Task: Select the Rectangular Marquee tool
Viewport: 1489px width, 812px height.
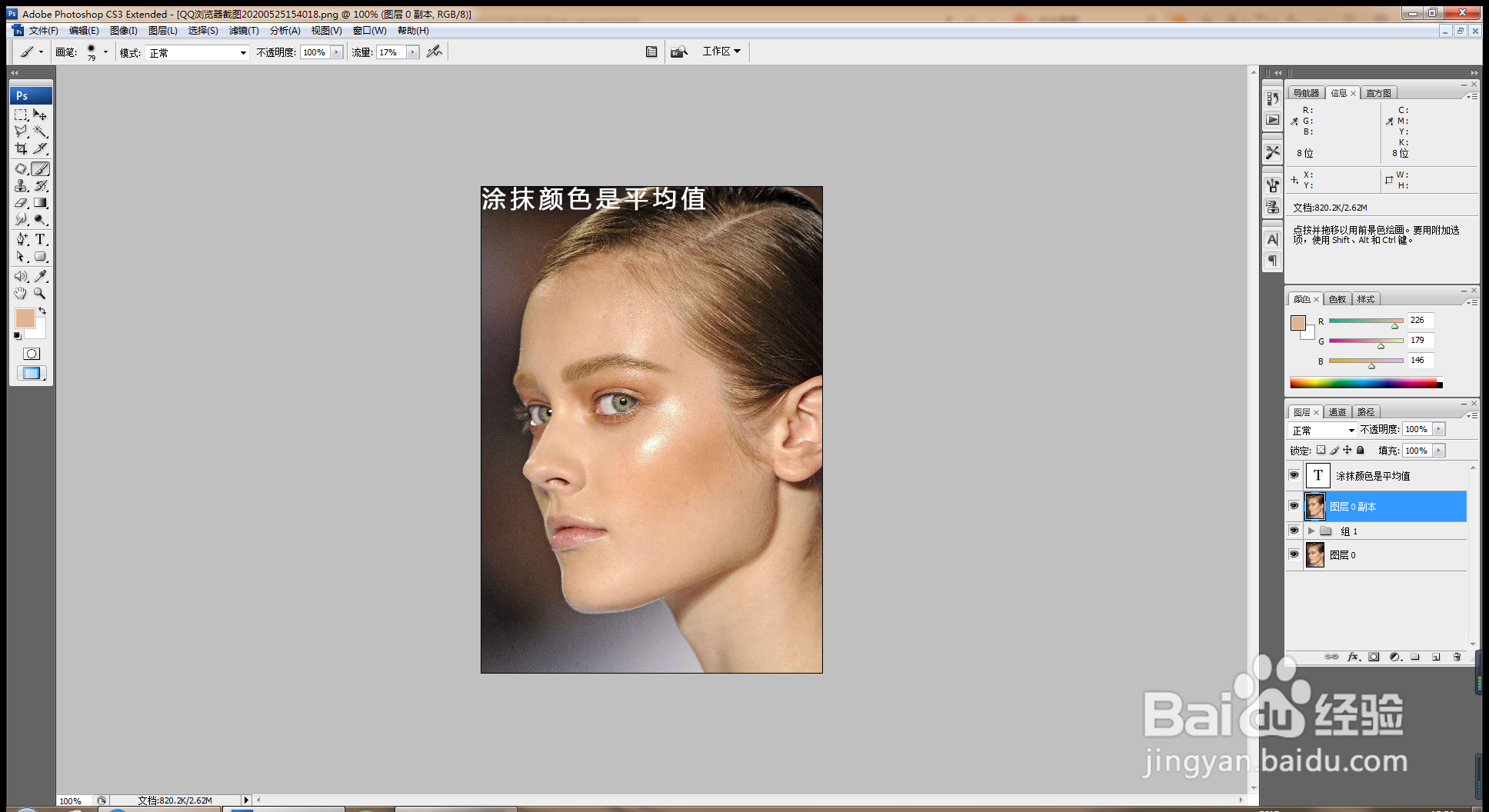Action: click(x=22, y=115)
